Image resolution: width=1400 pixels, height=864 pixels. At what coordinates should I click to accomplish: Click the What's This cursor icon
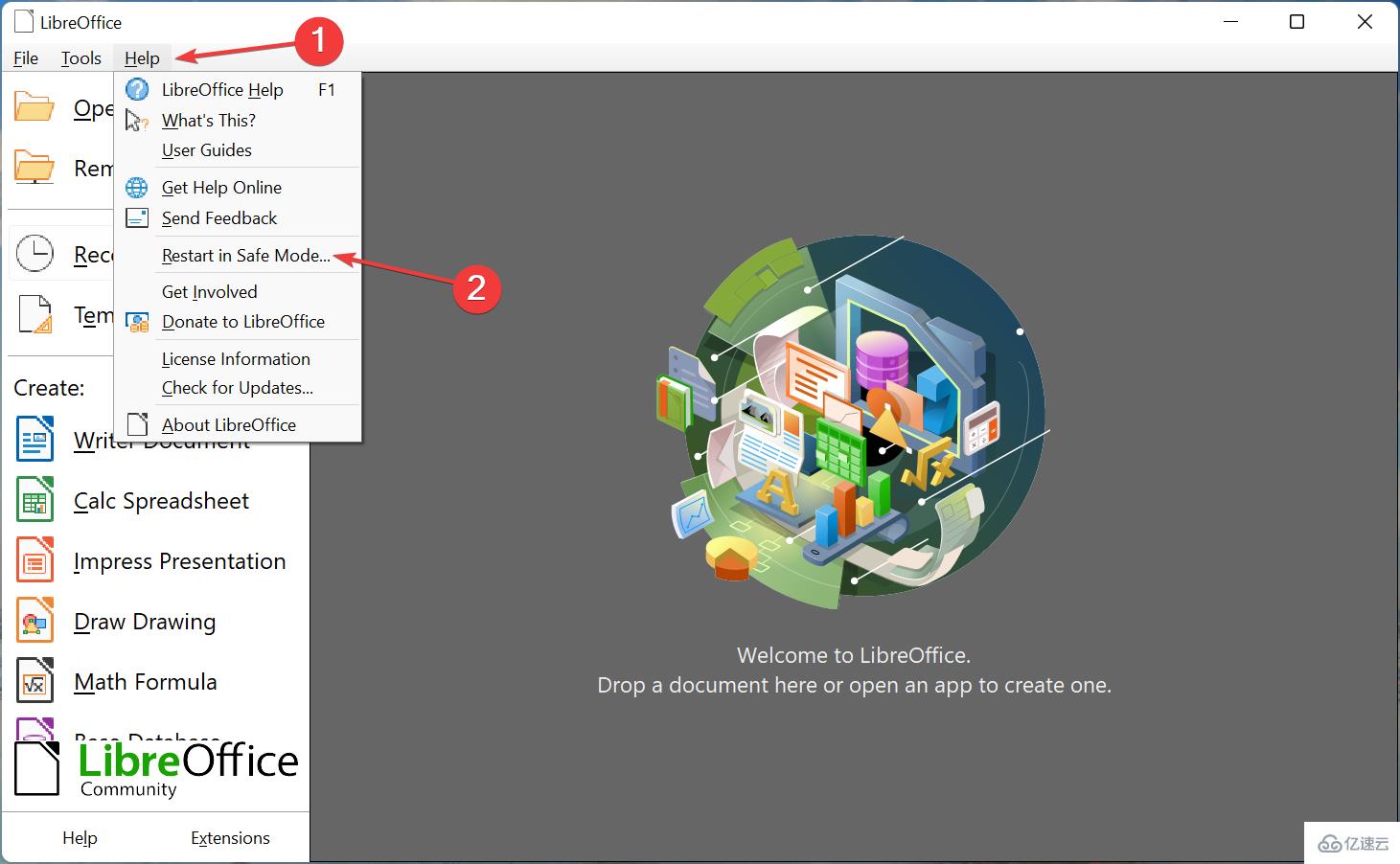[137, 121]
